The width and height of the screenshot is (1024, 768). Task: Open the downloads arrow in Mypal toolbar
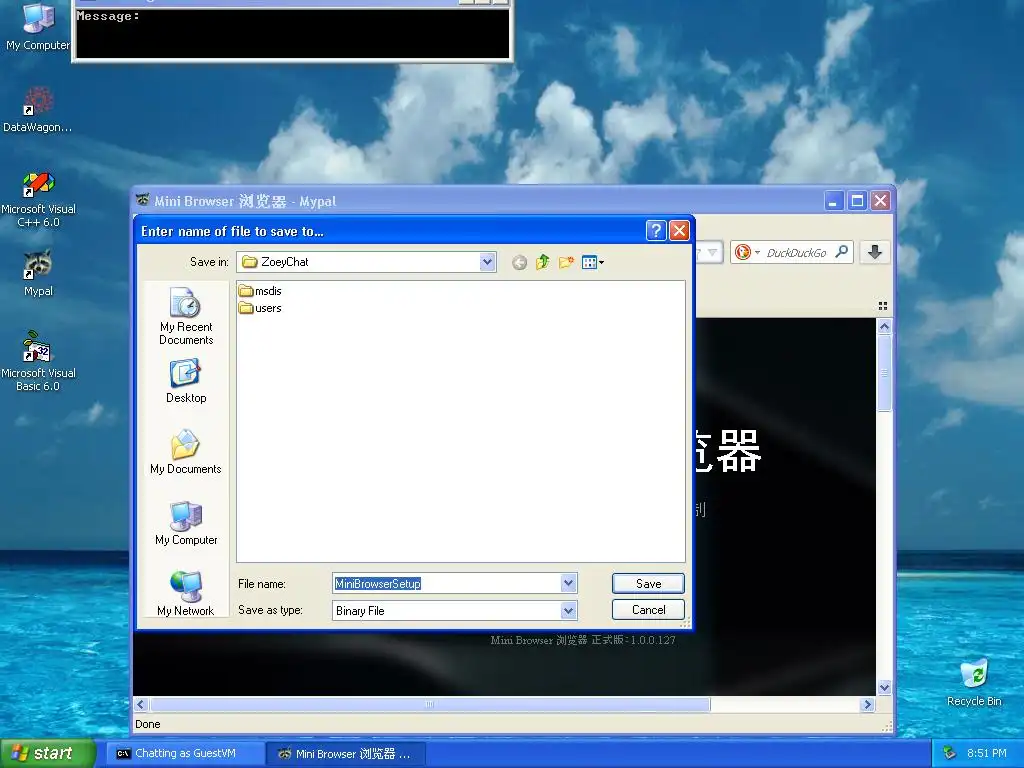pos(875,252)
